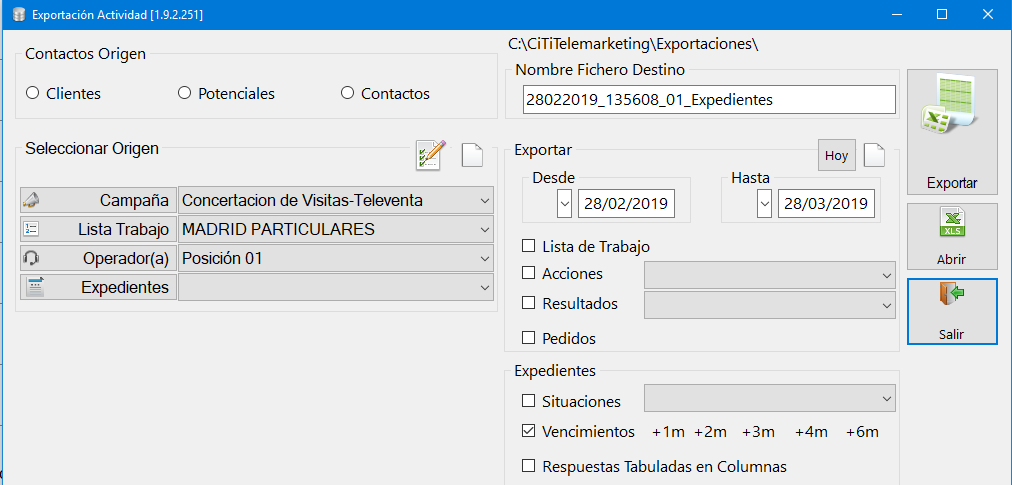This screenshot has width=1012, height=485.
Task: Click the +3m vencimiento option
Action: [x=758, y=432]
